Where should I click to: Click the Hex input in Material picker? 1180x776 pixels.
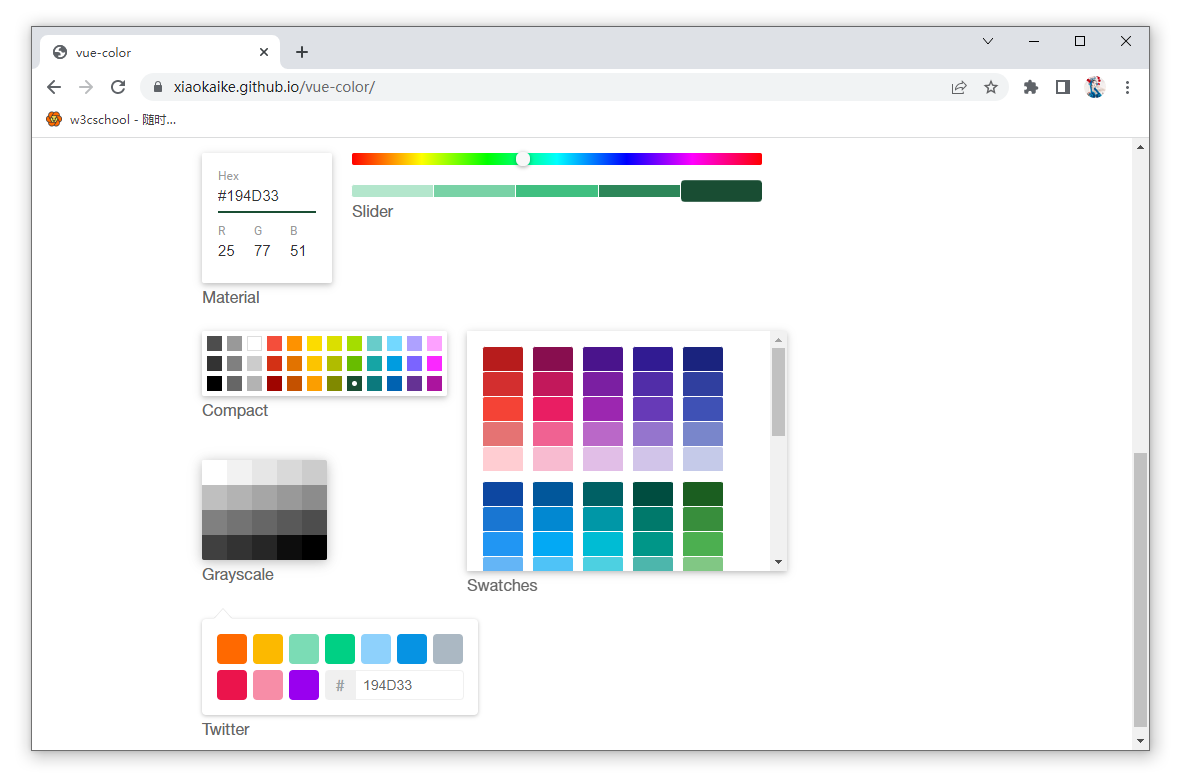click(266, 196)
